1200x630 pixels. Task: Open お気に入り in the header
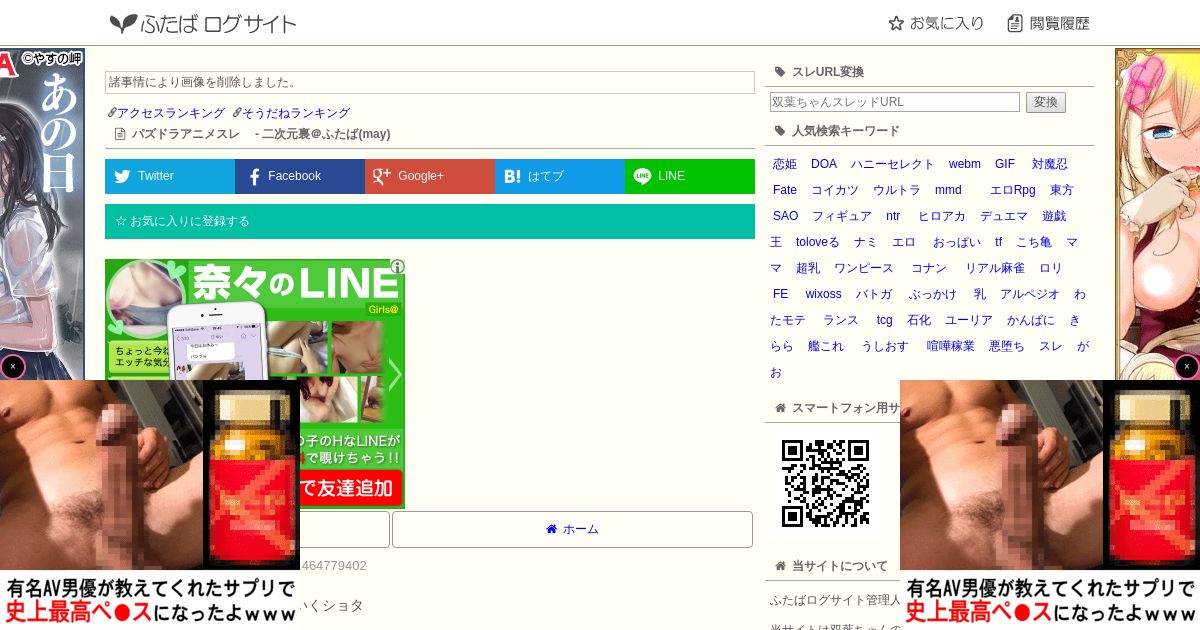pos(936,23)
